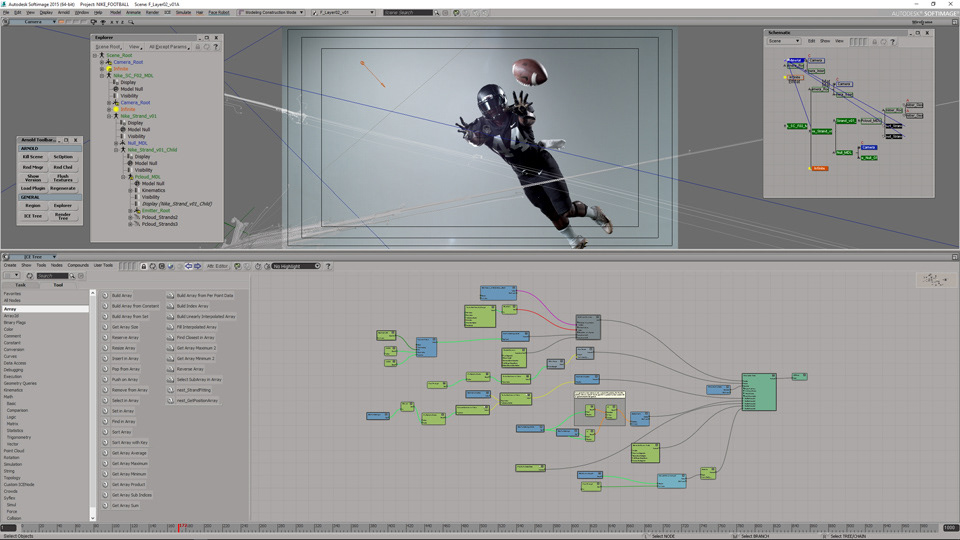Click Render Tree in Arnold Toolbar

pos(63,217)
